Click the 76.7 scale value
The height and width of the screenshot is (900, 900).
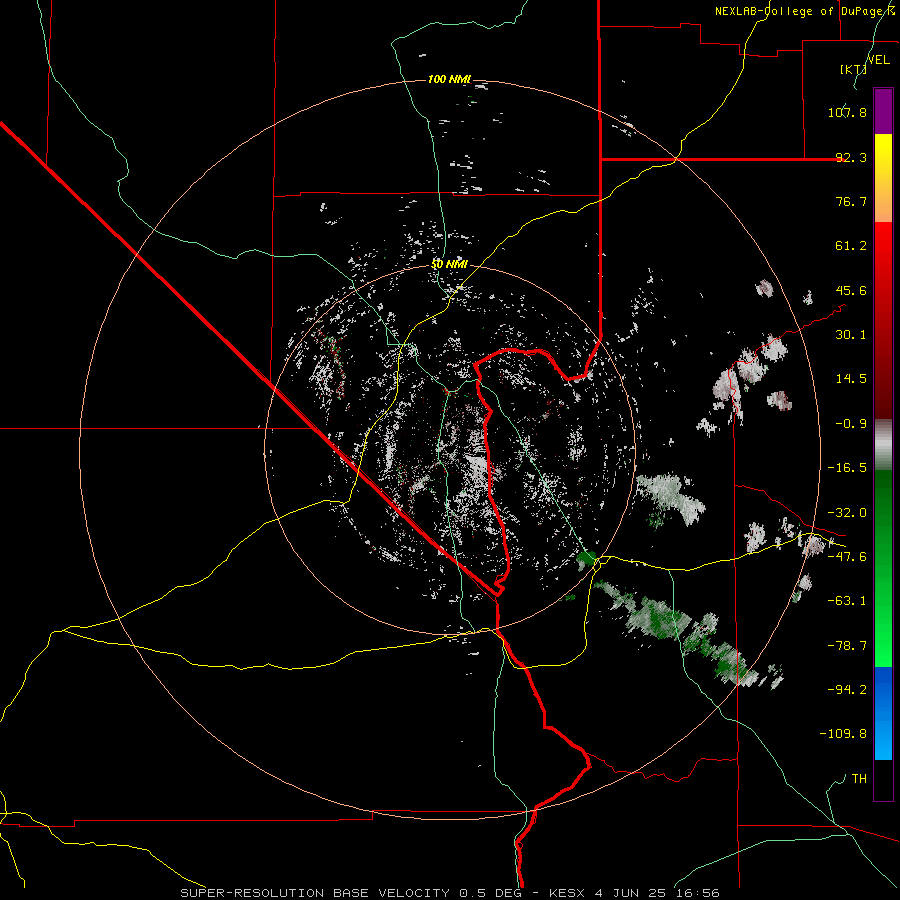[x=851, y=201]
